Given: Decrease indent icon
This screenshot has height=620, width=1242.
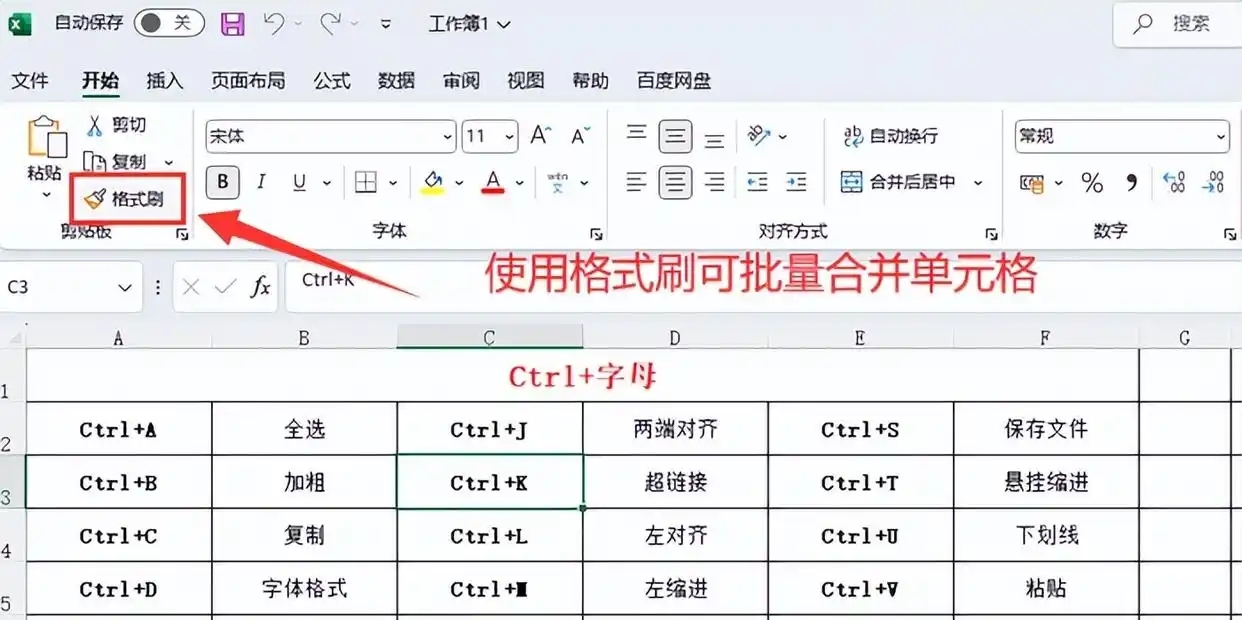Looking at the screenshot, I should 758,182.
